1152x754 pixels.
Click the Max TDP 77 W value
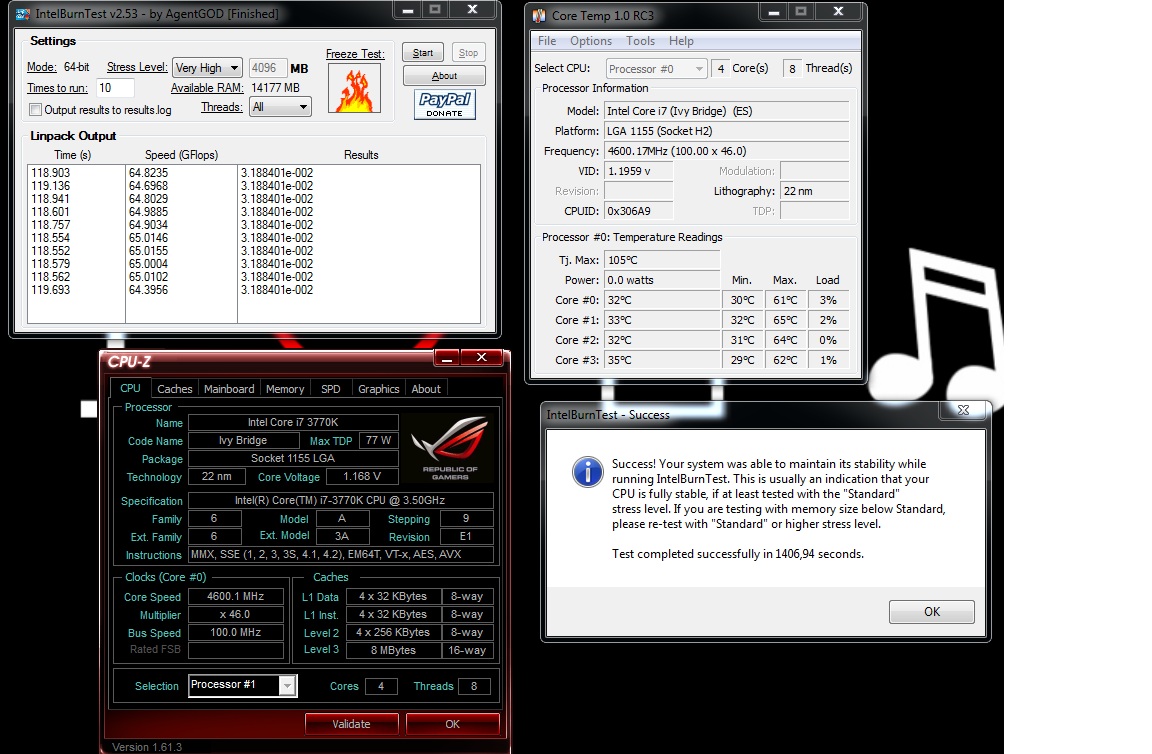point(378,440)
